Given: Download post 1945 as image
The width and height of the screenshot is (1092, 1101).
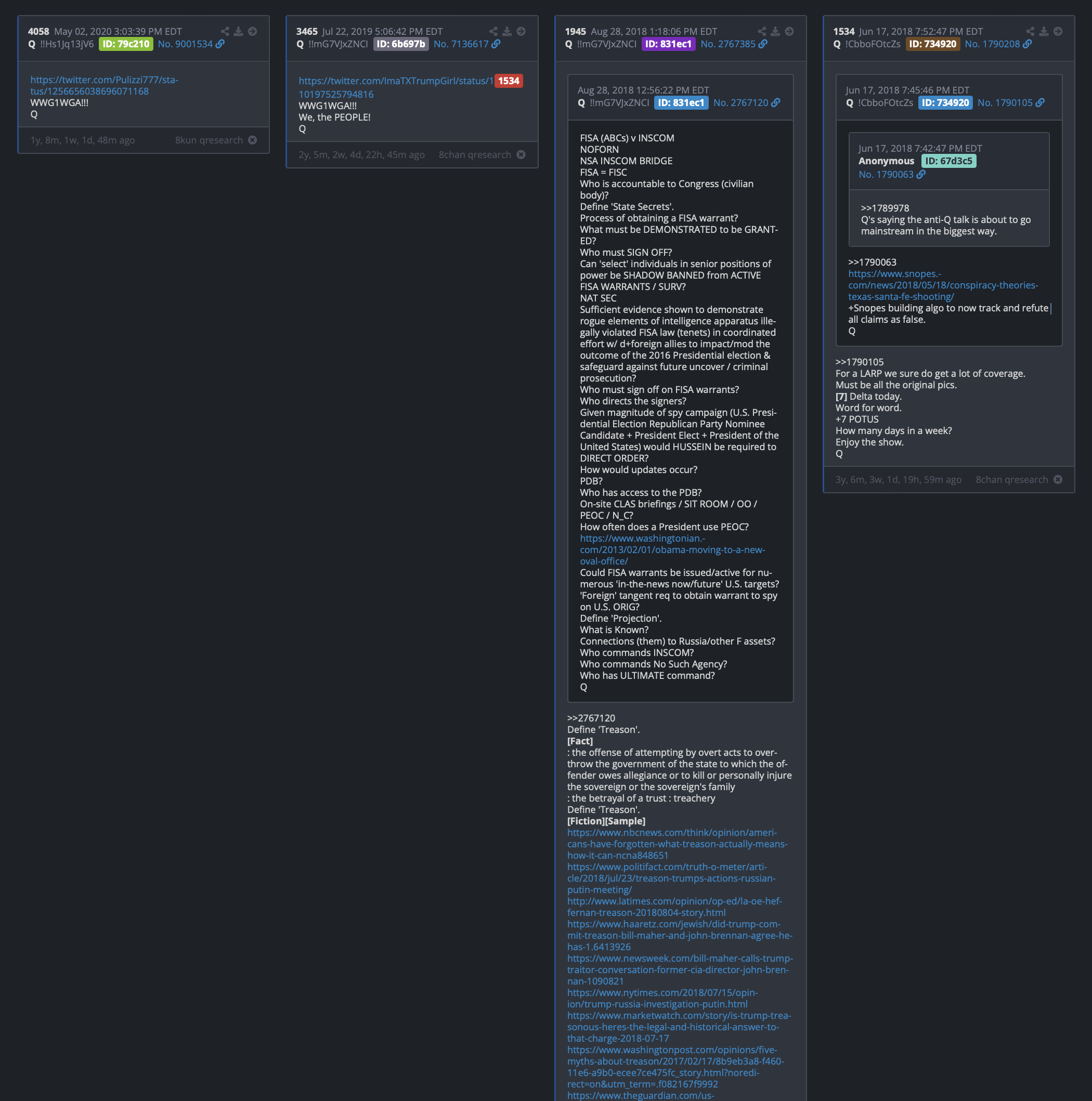Looking at the screenshot, I should (x=775, y=31).
